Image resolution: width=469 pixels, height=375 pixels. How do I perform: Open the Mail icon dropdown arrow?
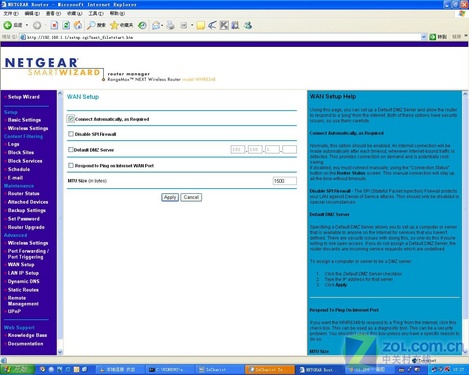pos(162,25)
